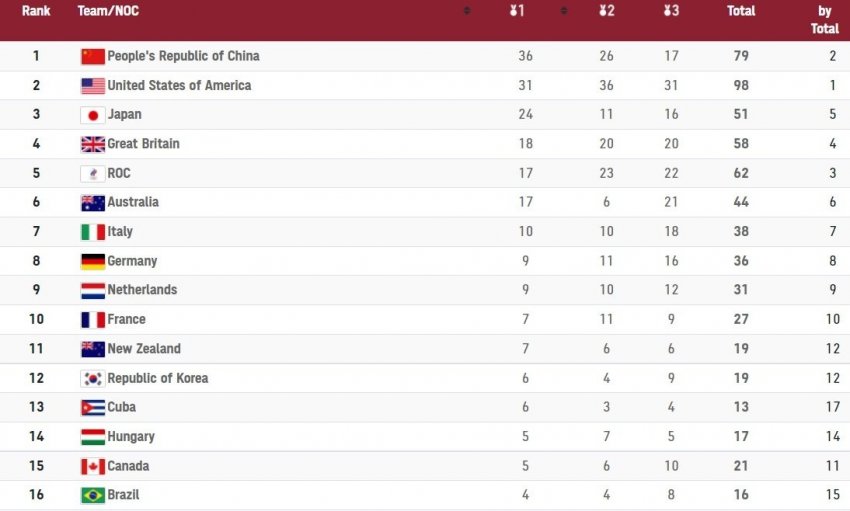The image size is (850, 511).
Task: Sort by the 'by Total' rank header
Action: coord(824,20)
